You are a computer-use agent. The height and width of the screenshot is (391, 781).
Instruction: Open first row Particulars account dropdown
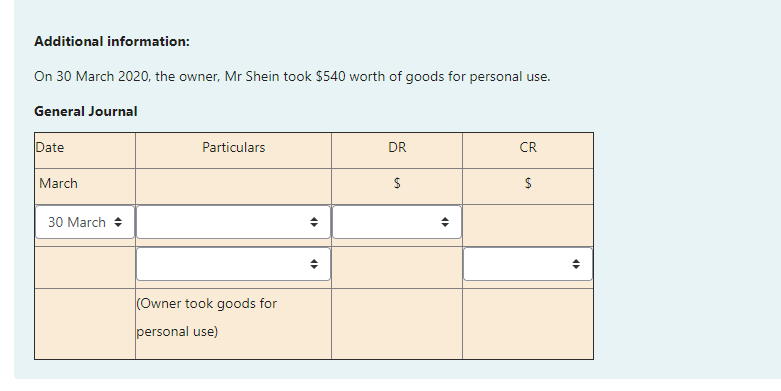click(x=233, y=222)
